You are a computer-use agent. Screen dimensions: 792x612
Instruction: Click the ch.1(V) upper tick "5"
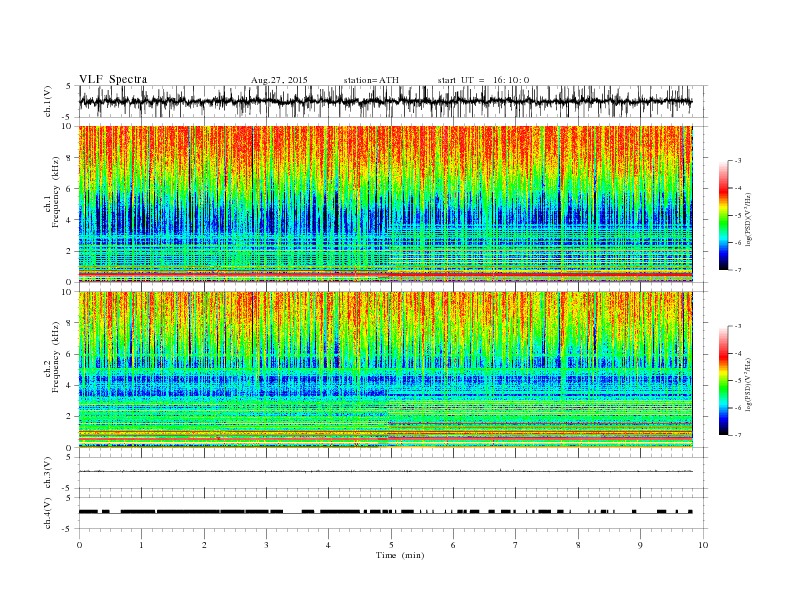click(x=69, y=86)
